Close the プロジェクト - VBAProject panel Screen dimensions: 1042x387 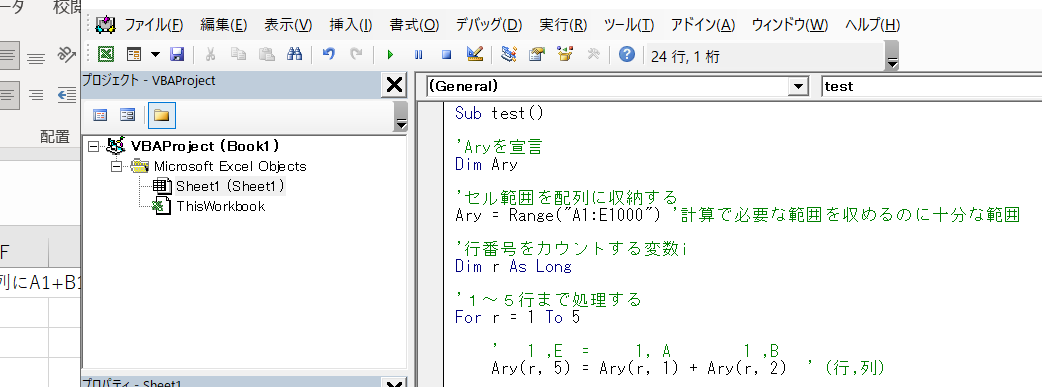394,84
